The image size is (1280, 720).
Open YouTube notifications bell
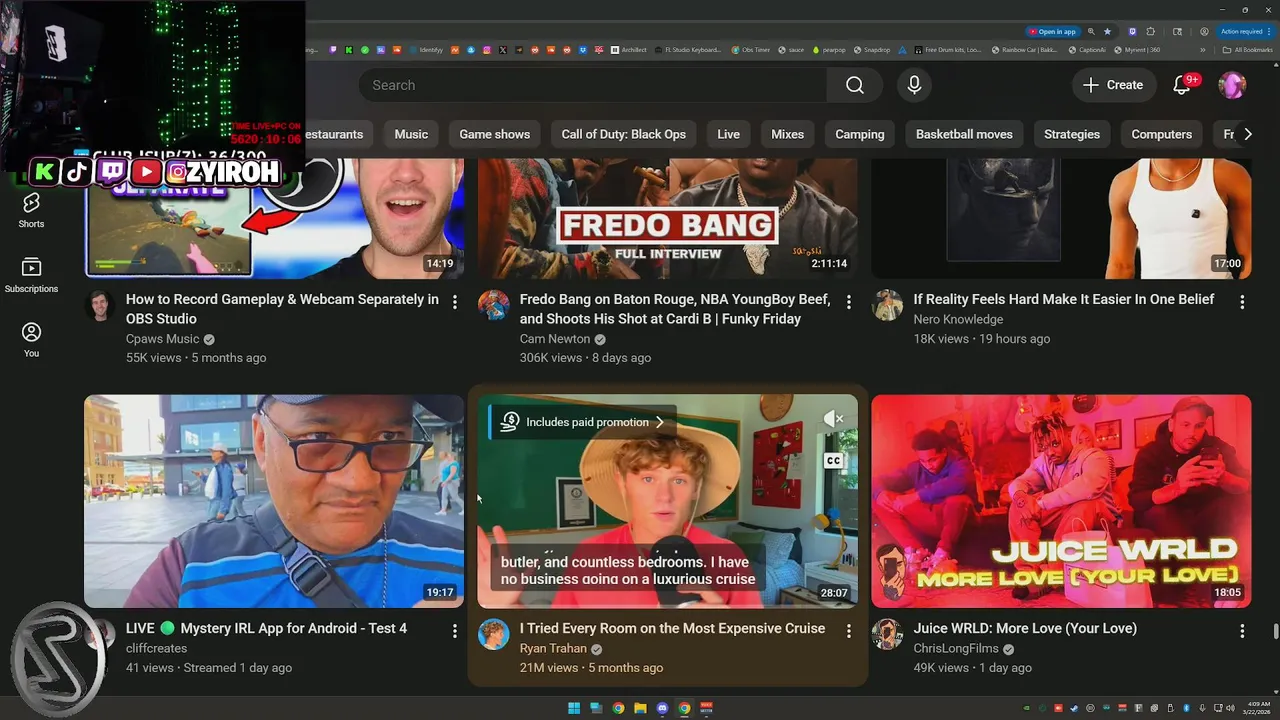1182,85
